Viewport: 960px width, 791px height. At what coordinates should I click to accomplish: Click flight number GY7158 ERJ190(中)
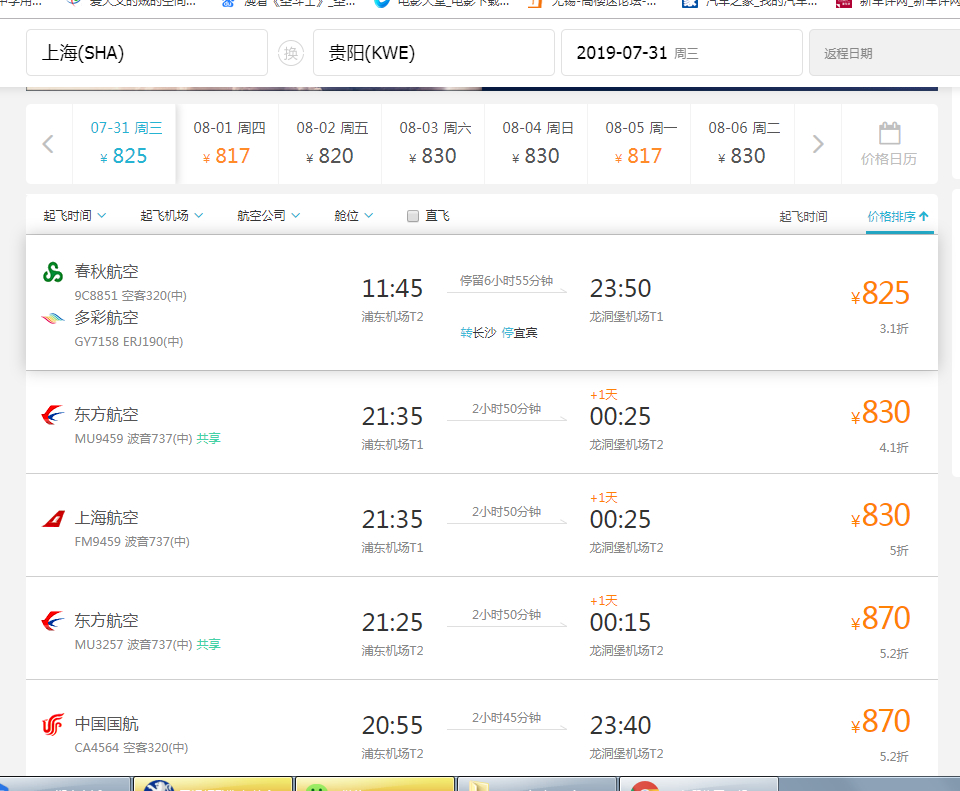tap(129, 342)
